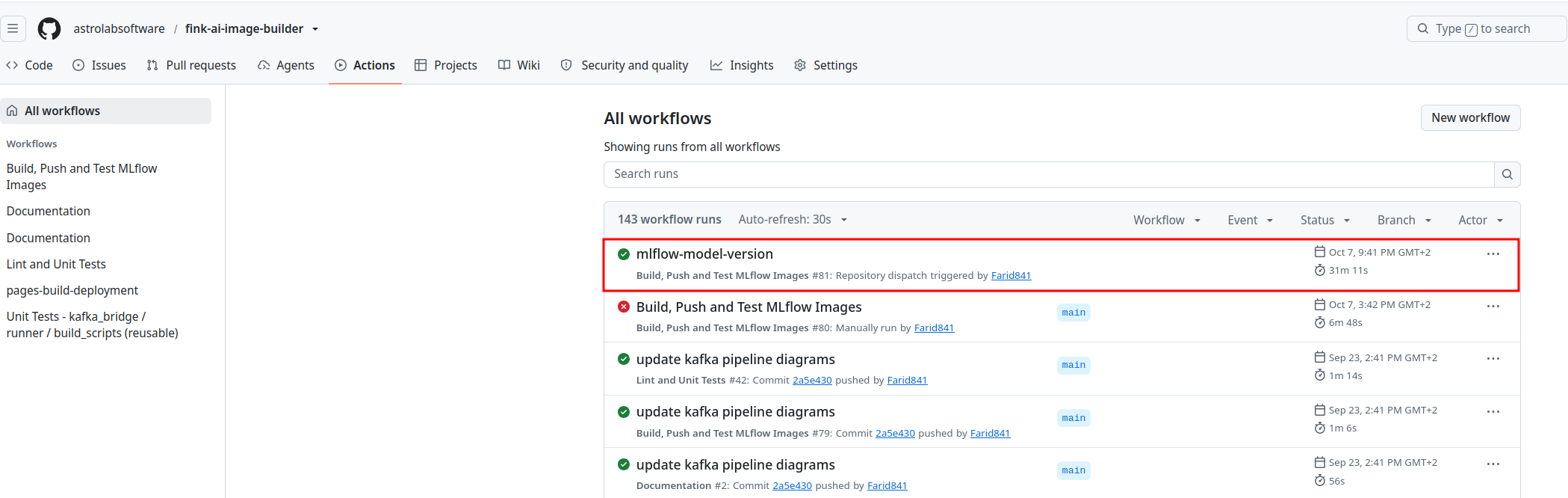Click the failed status icon of run #80
The image size is (1568, 498).
(624, 307)
